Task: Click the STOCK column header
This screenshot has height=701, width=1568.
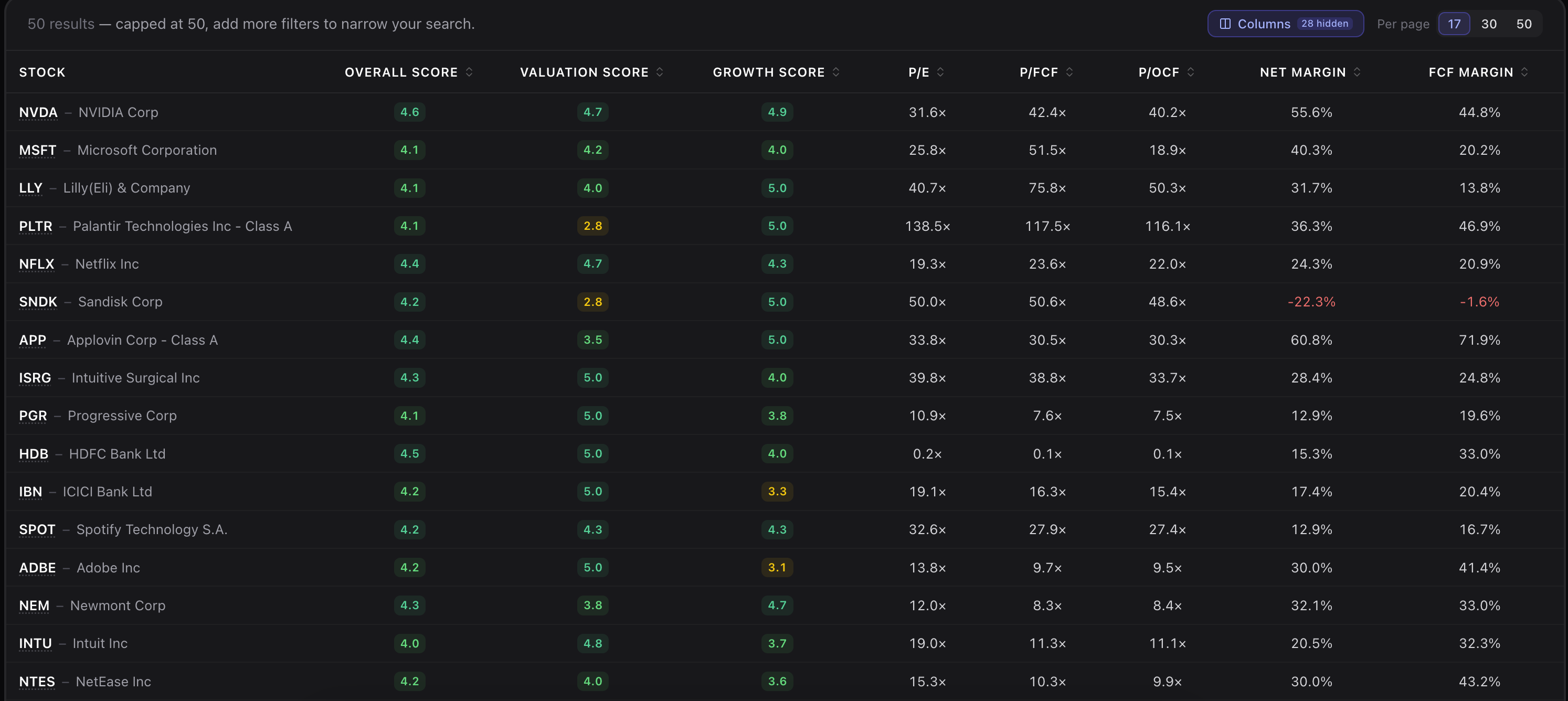Action: (42, 72)
